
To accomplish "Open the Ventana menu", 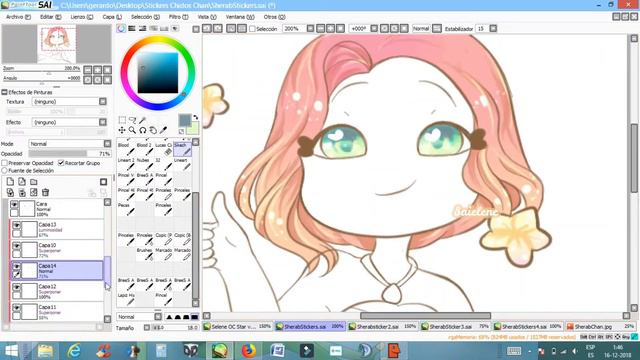I will click(x=240, y=17).
